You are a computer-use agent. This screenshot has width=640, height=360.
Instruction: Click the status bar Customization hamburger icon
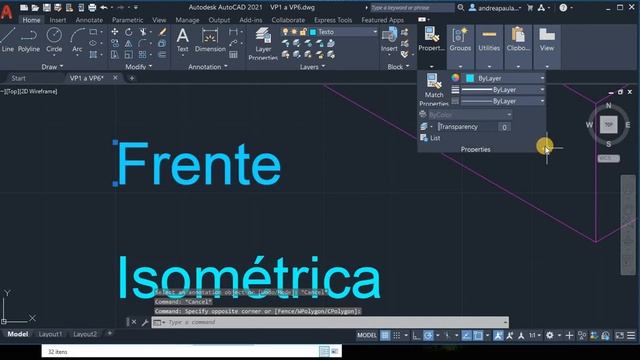[631, 336]
